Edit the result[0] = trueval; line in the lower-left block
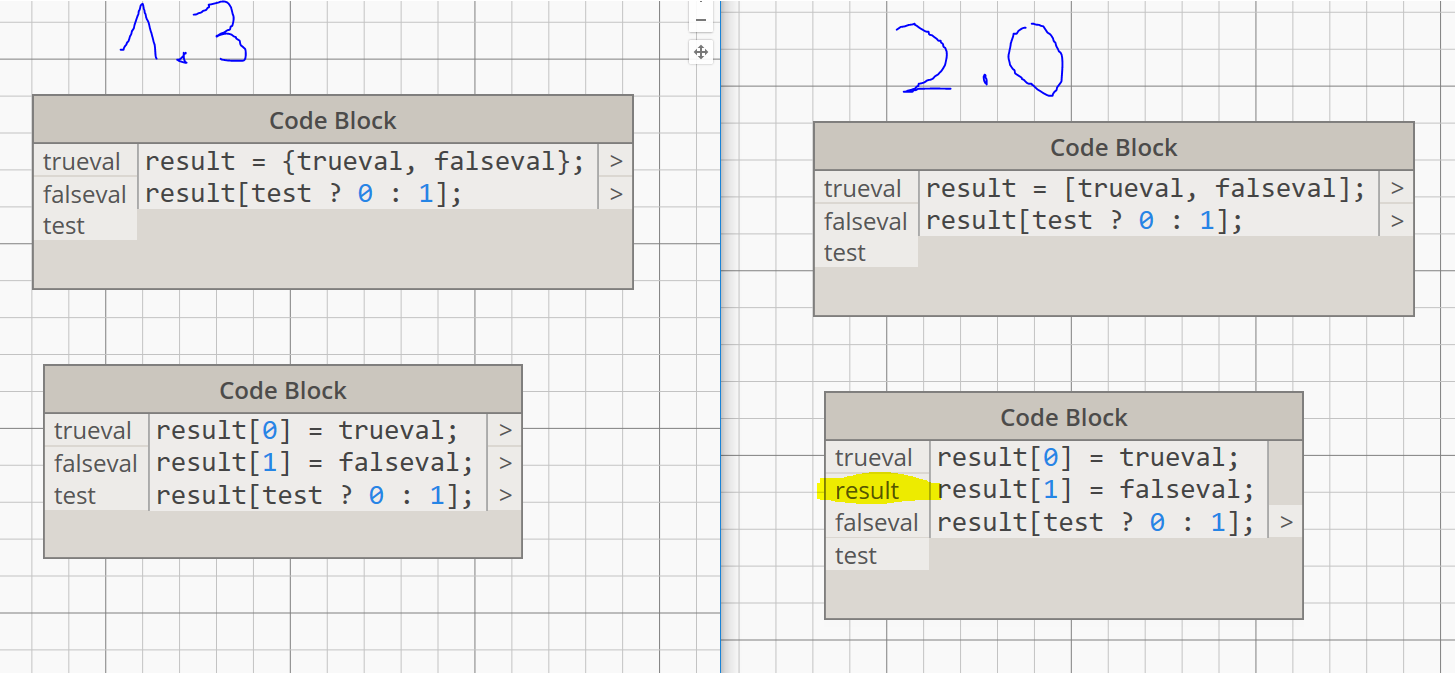 (x=305, y=429)
